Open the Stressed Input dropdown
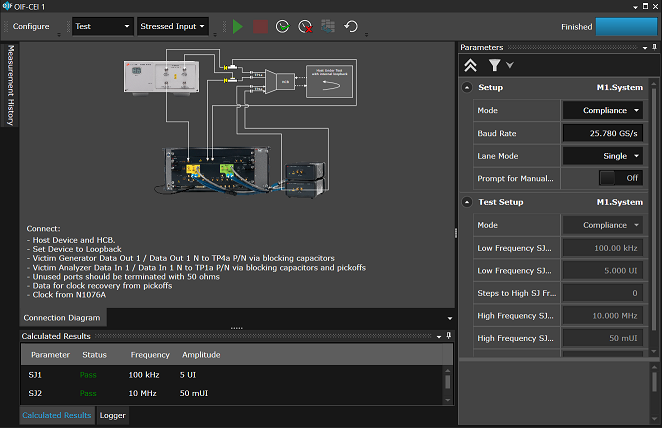 coord(173,26)
